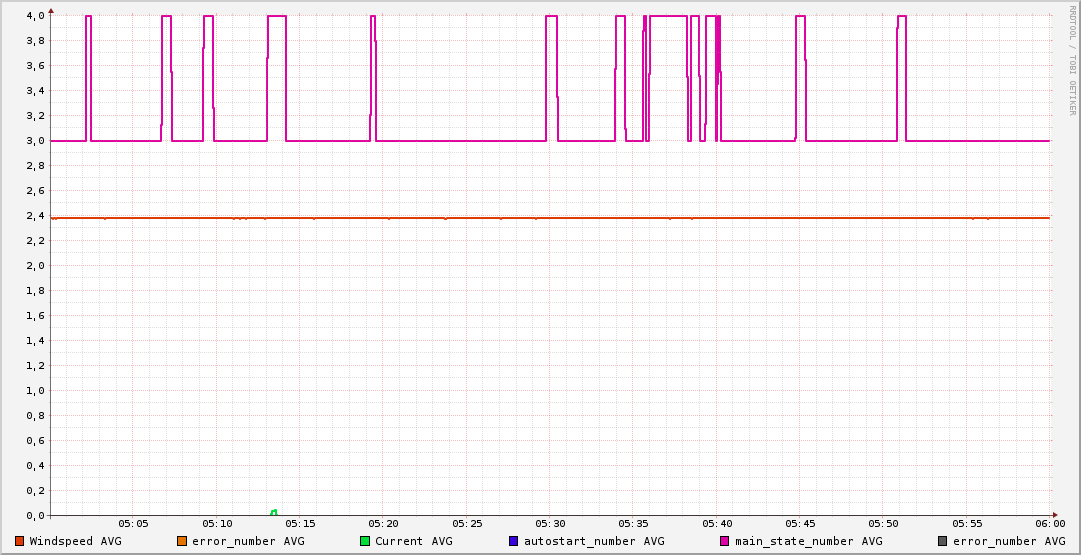The height and width of the screenshot is (555, 1081).
Task: Select the Windspeed AVG legend label
Action: [75, 541]
